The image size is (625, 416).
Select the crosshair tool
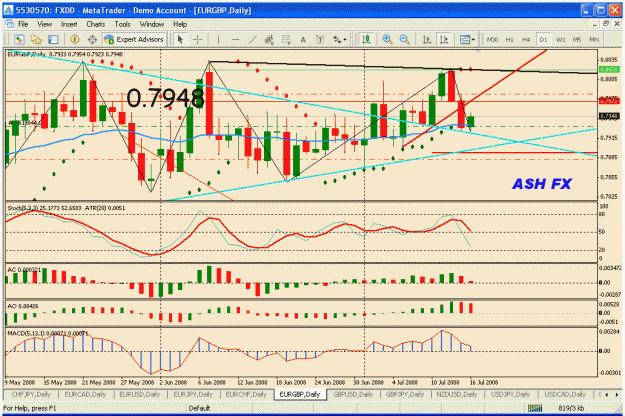click(198, 39)
